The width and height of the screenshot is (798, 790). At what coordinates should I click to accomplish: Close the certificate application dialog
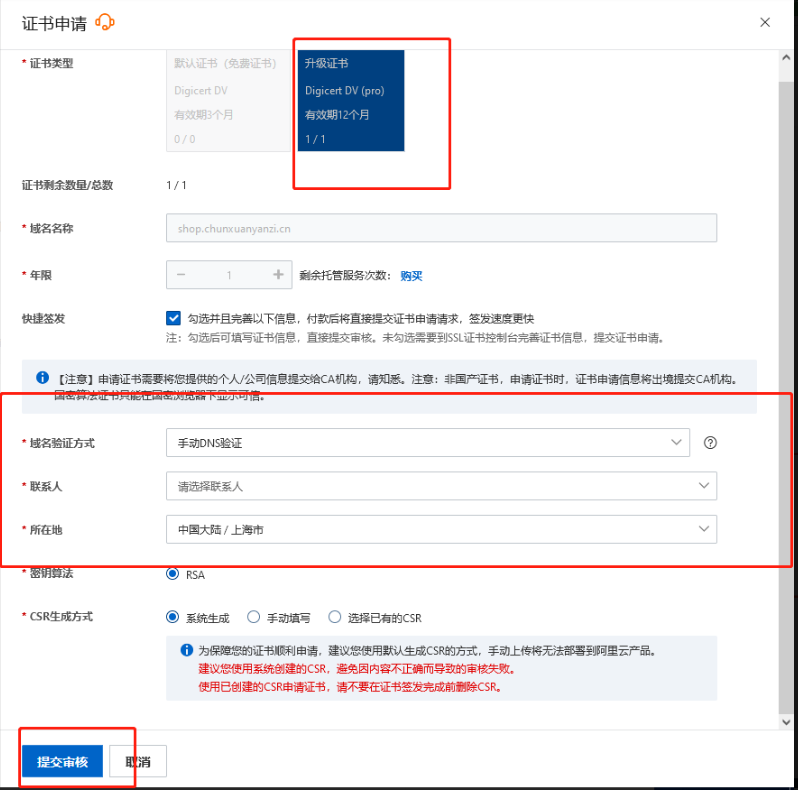765,22
